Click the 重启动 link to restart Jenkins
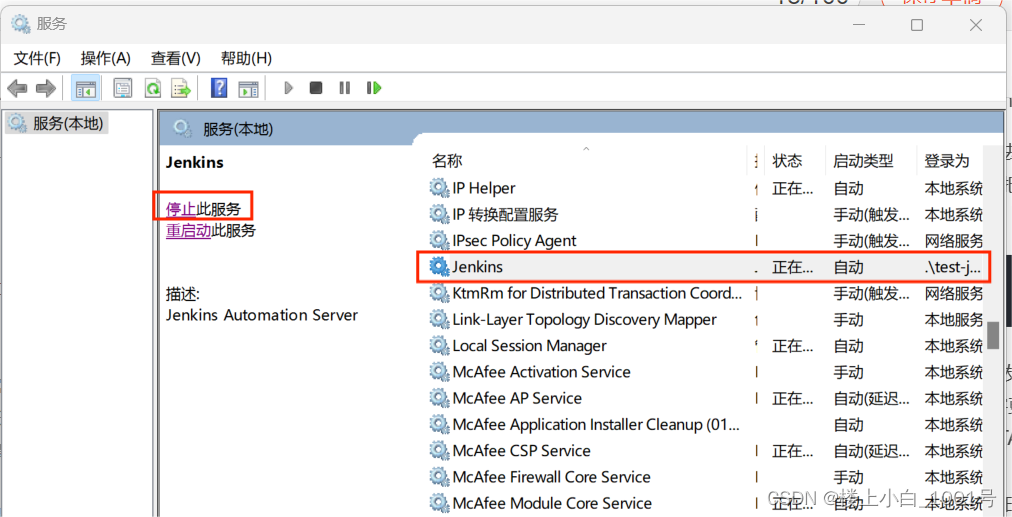This screenshot has height=517, width=1012. [188, 230]
